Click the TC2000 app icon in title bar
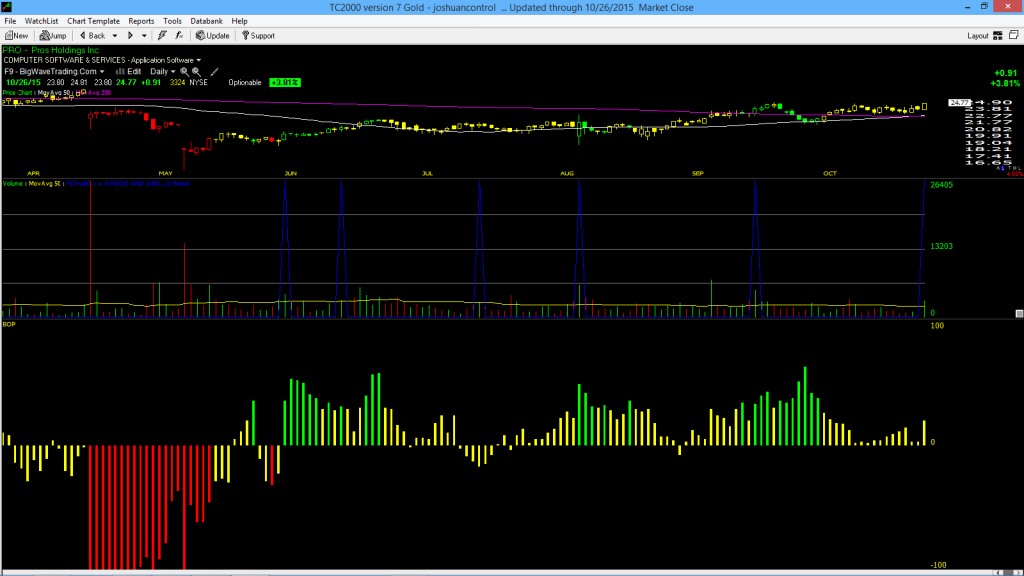This screenshot has height=576, width=1024. [7, 7]
